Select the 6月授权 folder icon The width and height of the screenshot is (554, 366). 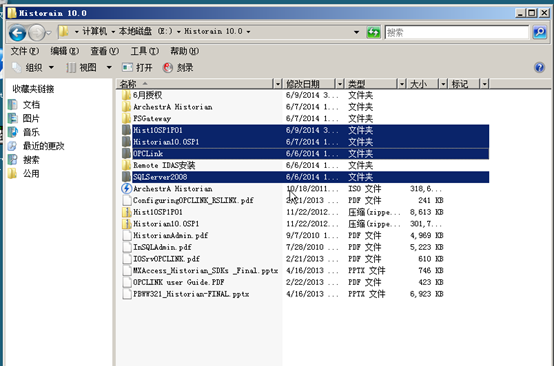126,95
